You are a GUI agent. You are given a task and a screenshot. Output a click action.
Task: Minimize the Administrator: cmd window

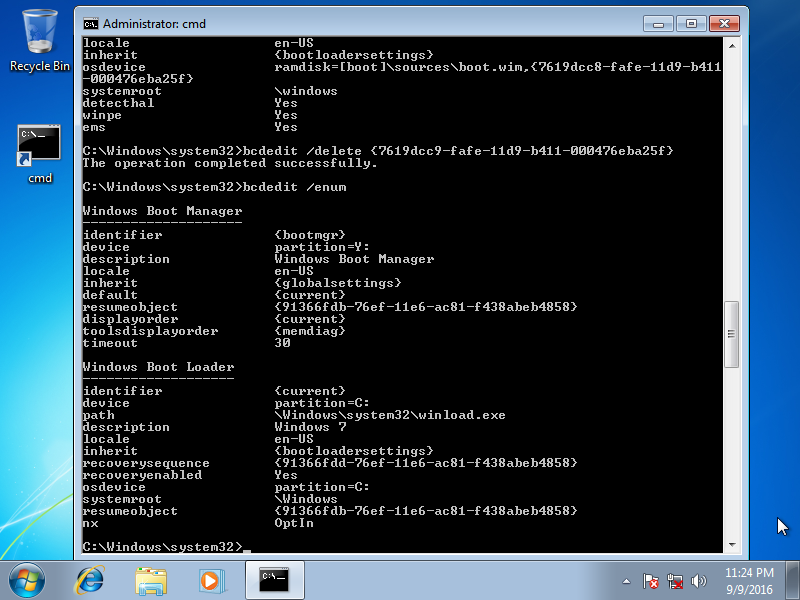click(x=659, y=23)
